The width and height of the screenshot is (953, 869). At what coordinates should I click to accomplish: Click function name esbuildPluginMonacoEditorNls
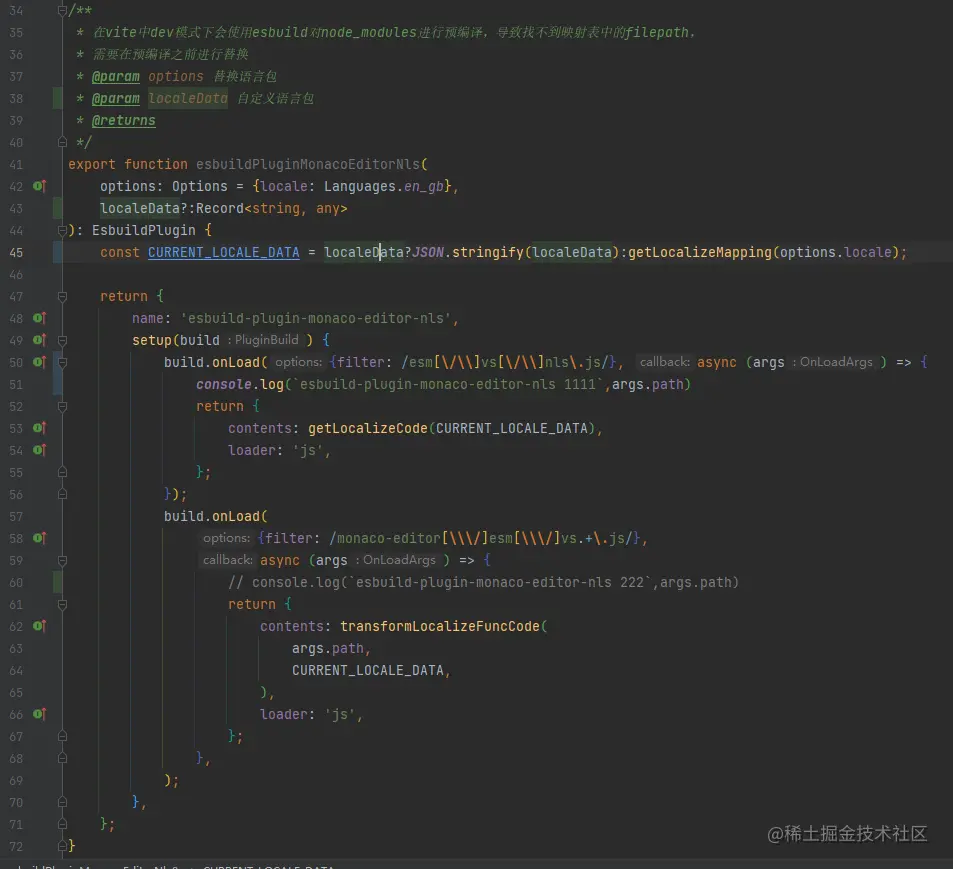click(x=308, y=165)
